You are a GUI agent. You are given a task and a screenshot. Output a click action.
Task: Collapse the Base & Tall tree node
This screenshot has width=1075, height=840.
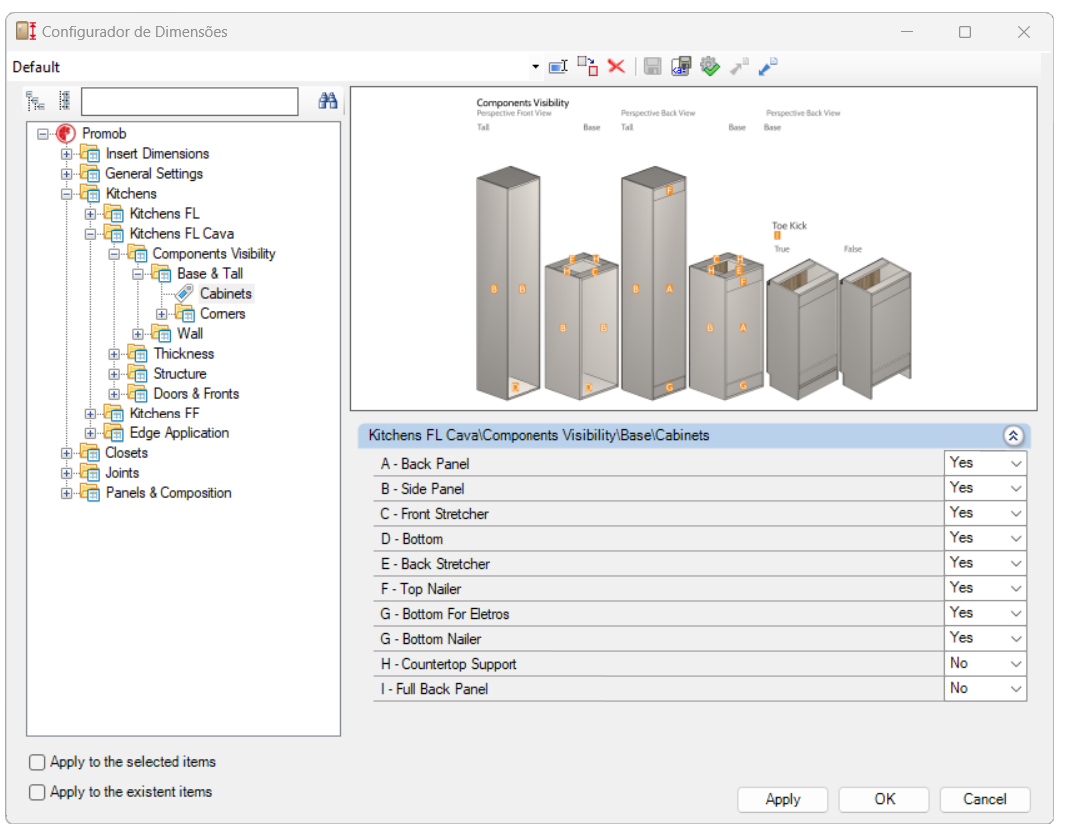pos(138,274)
